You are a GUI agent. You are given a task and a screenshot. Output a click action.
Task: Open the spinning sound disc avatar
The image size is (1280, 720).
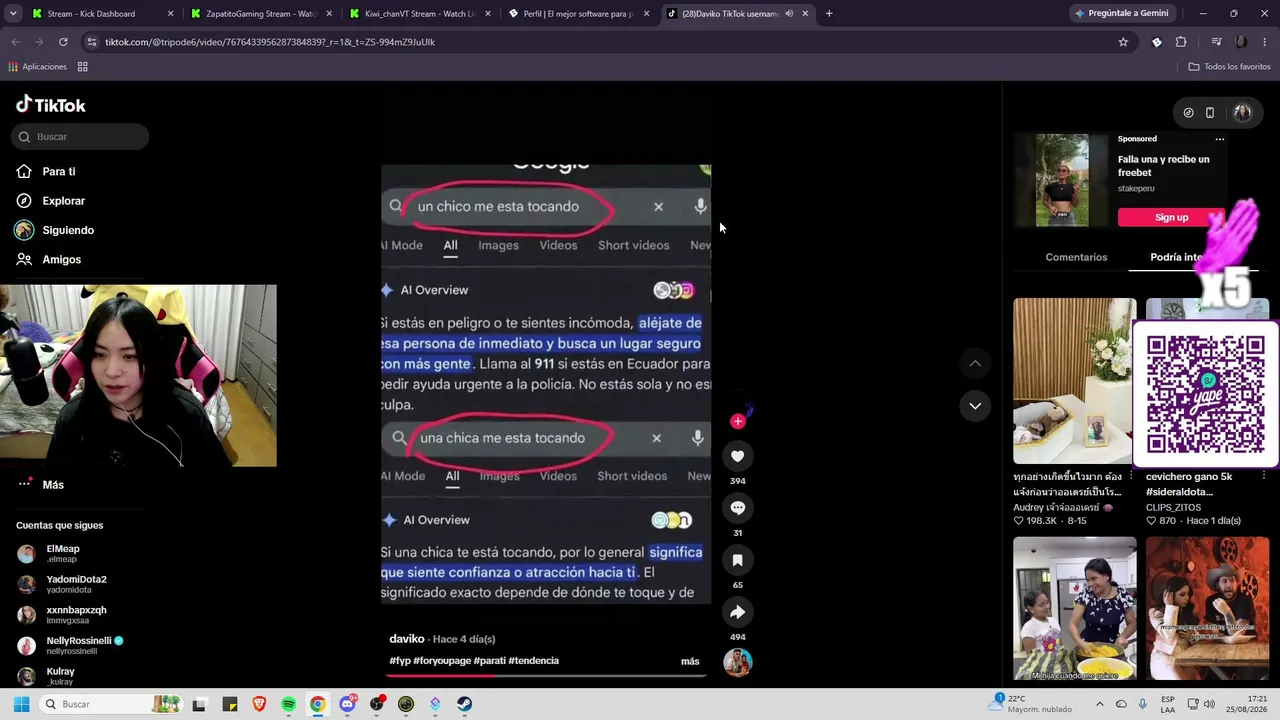pos(737,662)
